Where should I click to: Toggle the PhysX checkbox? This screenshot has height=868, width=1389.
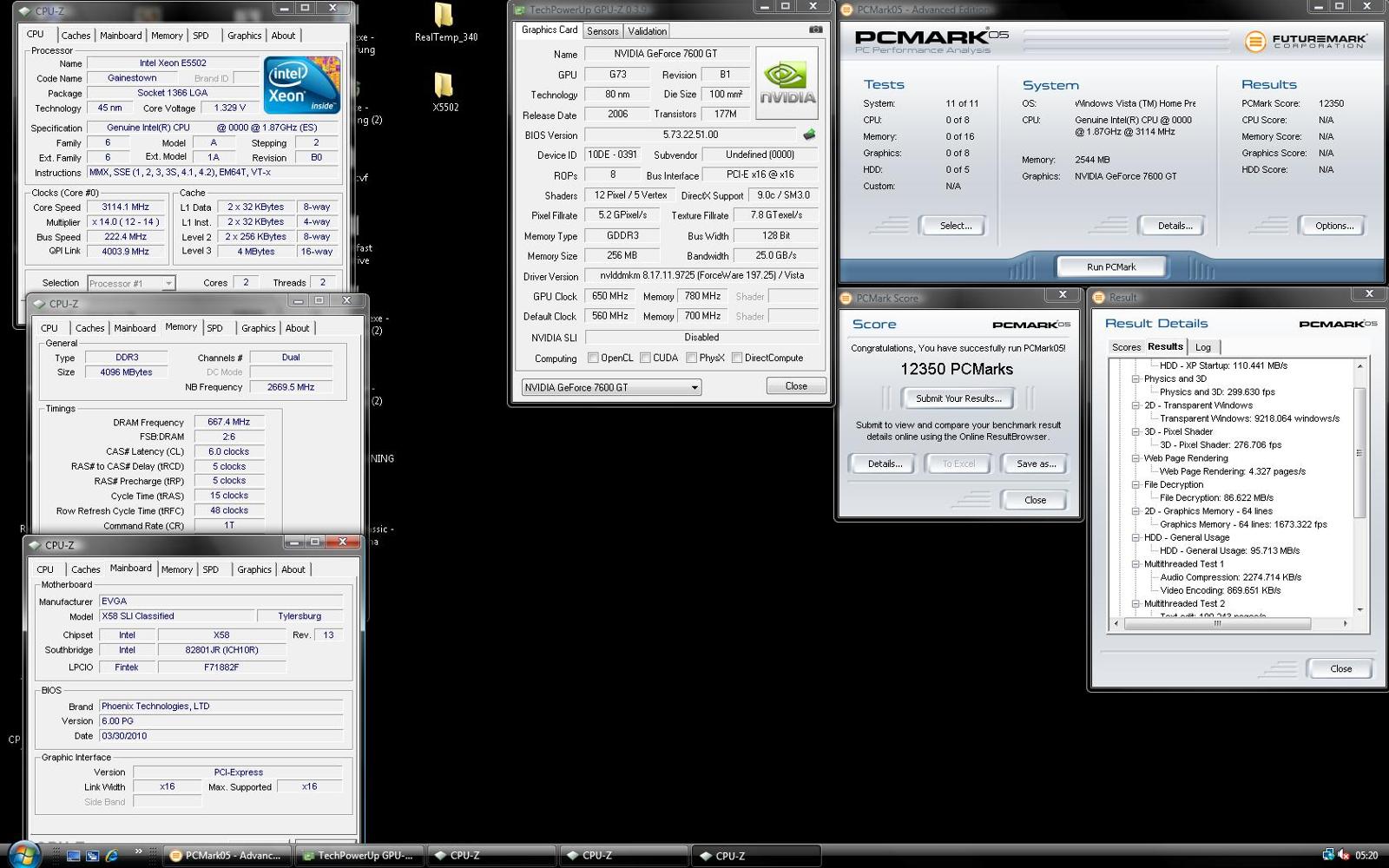pos(691,358)
